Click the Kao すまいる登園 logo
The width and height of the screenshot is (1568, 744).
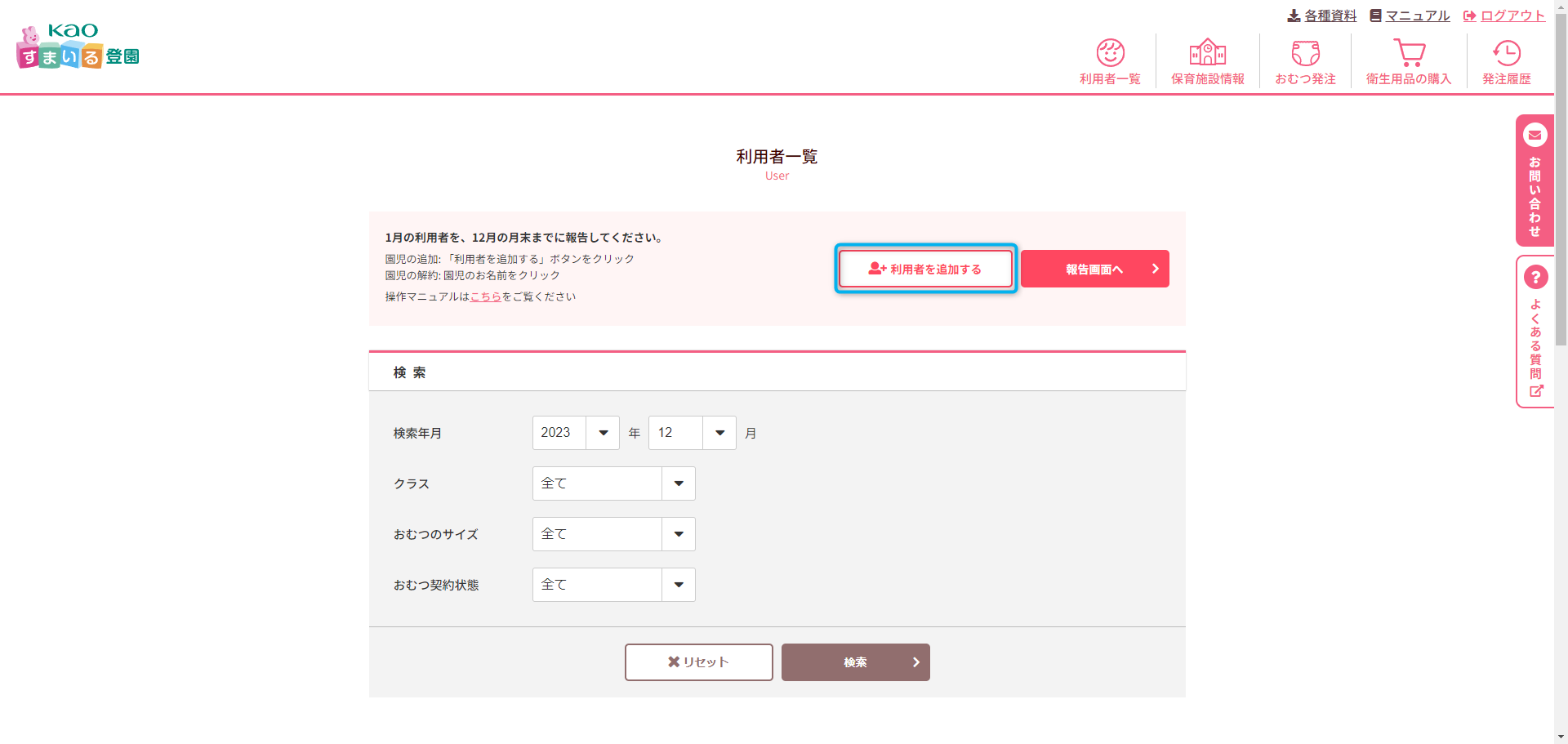(x=78, y=47)
